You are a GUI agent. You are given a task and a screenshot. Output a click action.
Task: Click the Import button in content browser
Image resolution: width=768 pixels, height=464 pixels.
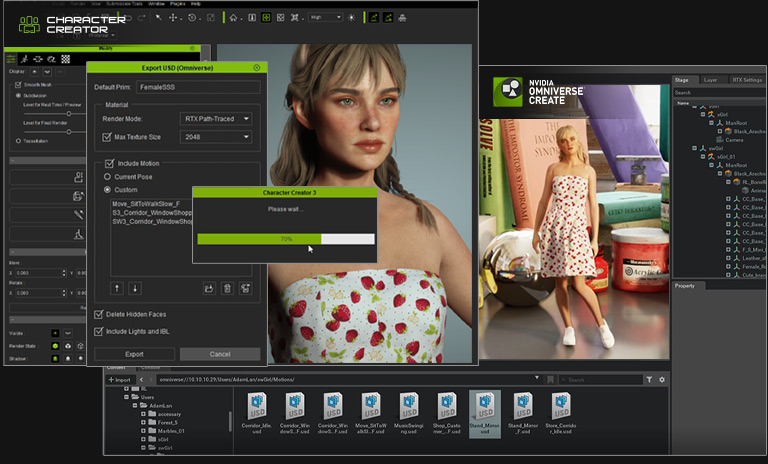121,380
